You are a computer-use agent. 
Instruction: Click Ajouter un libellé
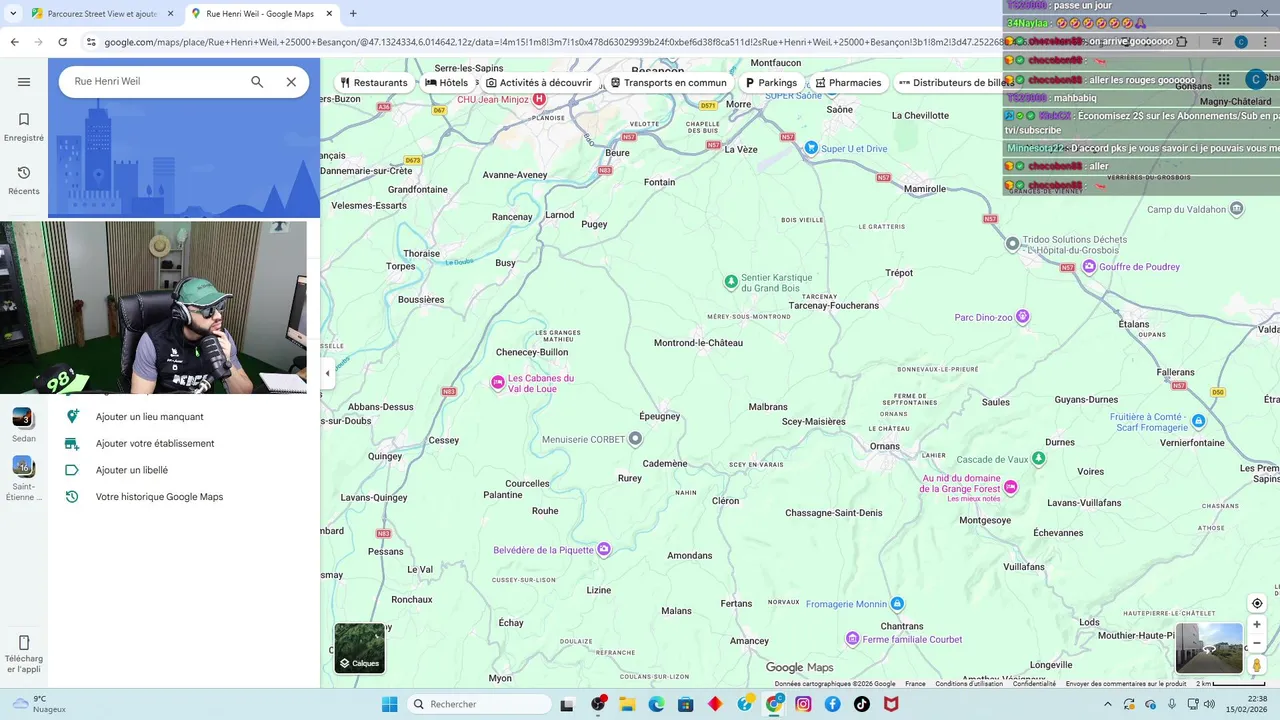point(131,470)
